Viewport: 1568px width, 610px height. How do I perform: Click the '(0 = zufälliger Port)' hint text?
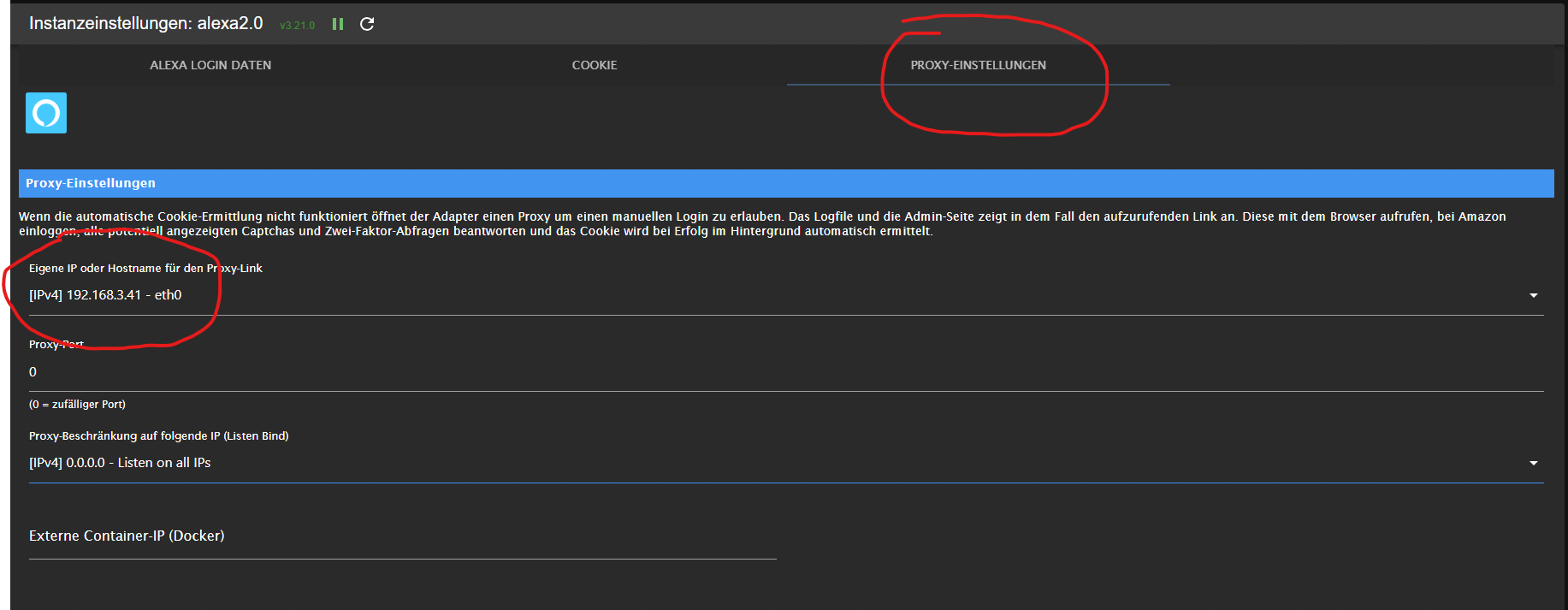pyautogui.click(x=77, y=404)
